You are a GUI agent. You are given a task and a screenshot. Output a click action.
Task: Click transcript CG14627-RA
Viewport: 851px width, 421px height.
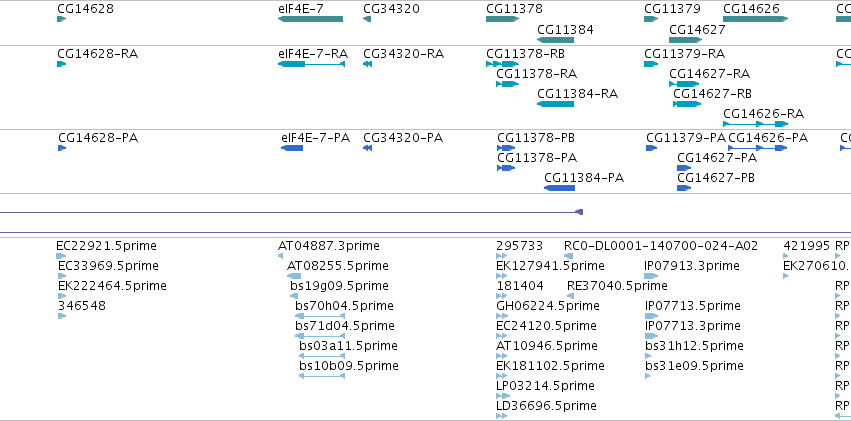tap(709, 74)
